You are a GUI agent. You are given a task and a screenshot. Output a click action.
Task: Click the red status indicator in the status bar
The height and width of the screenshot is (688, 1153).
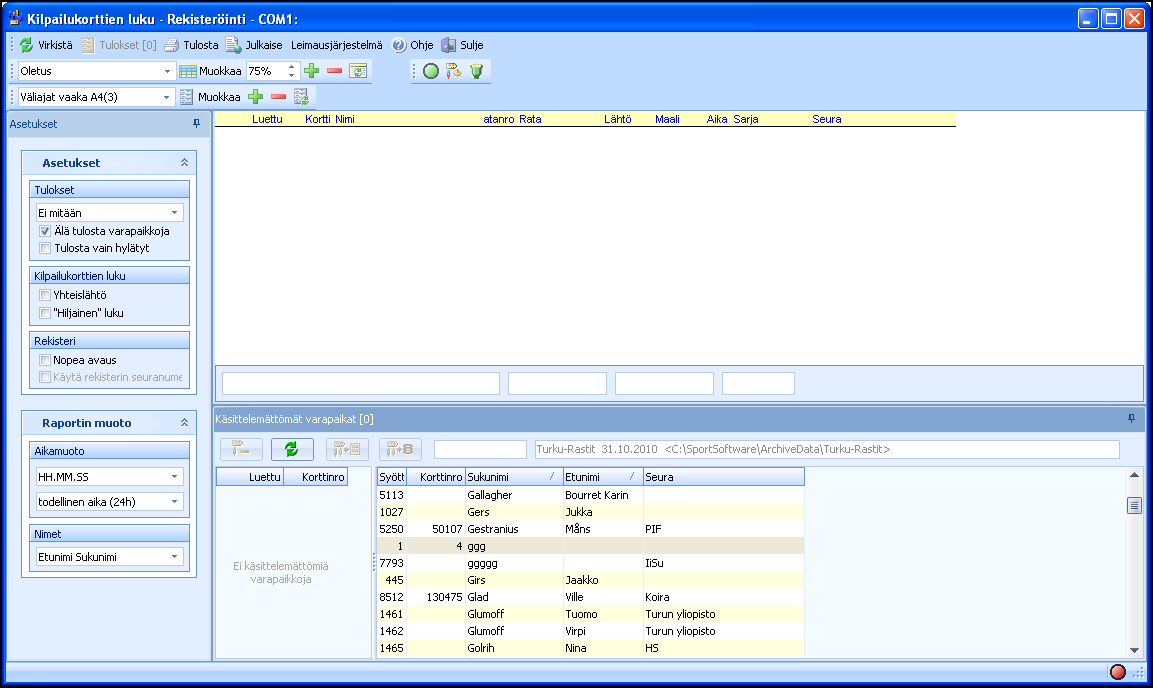click(x=1118, y=671)
